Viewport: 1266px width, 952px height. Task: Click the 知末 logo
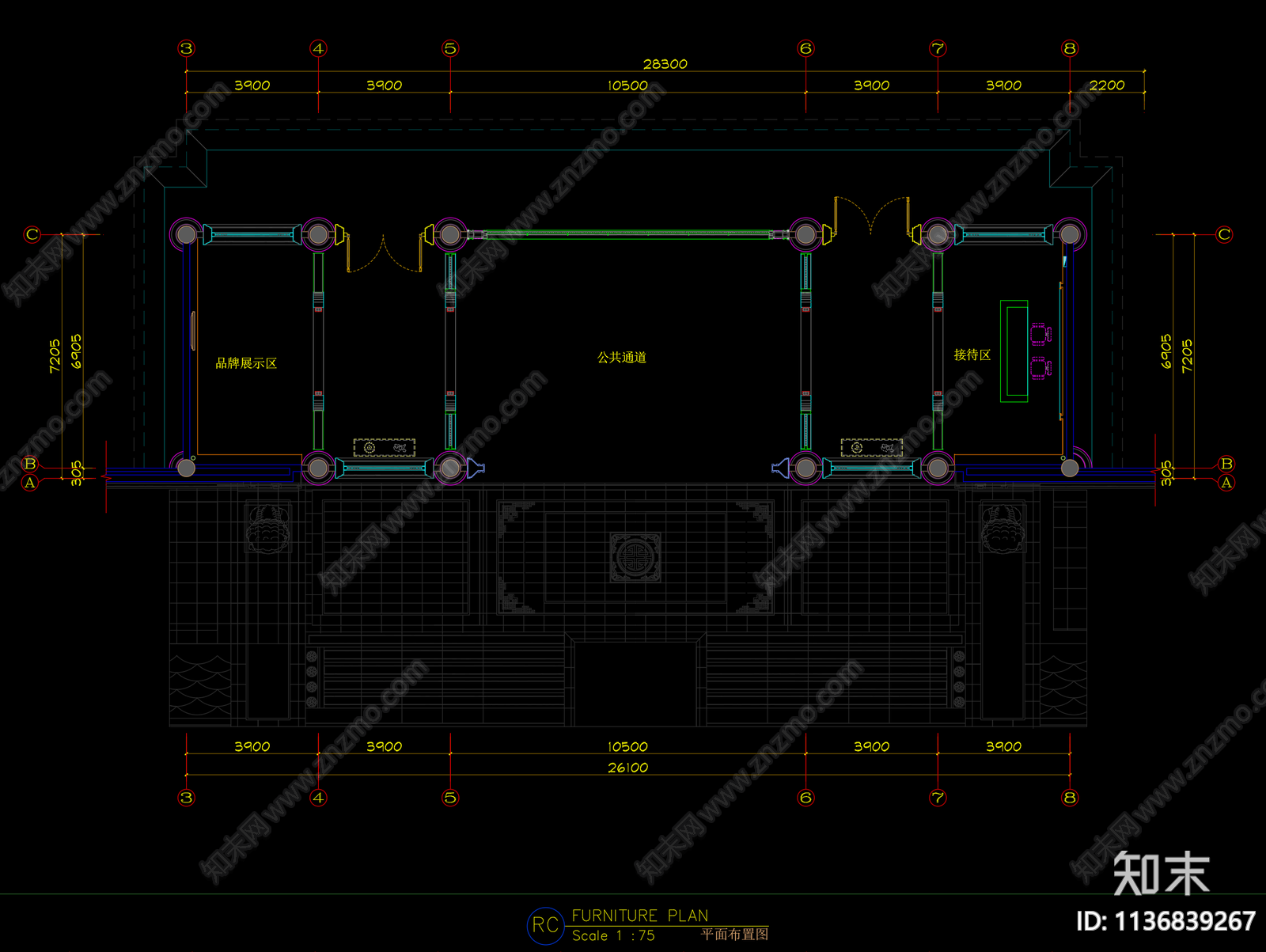pyautogui.click(x=1162, y=873)
